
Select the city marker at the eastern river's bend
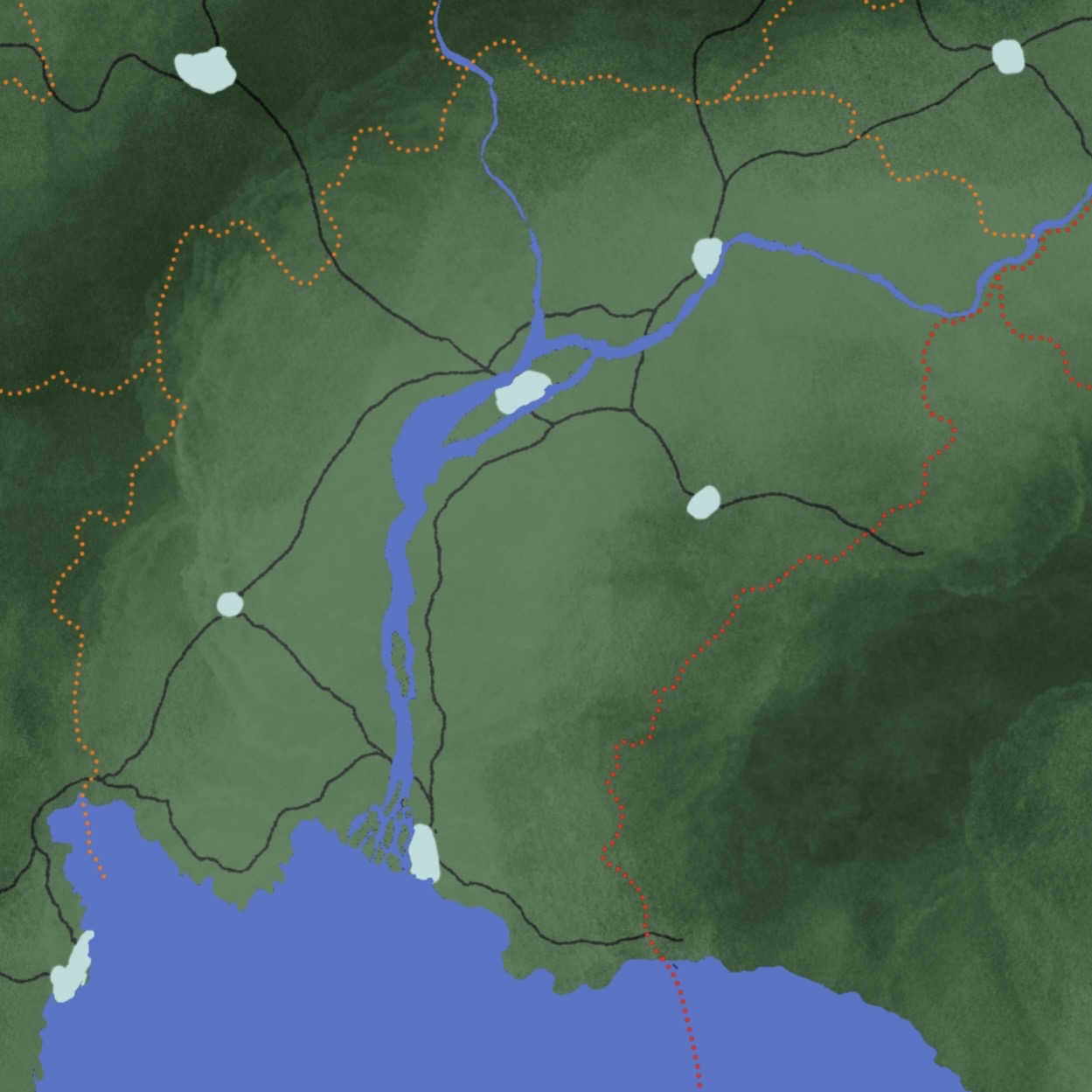pyautogui.click(x=707, y=256)
